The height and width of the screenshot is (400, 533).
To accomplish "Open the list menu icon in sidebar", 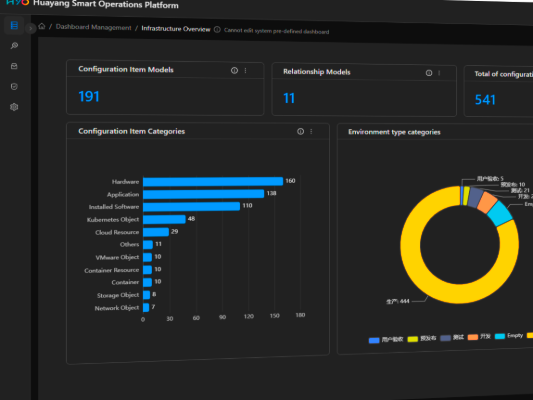I will coord(14,25).
